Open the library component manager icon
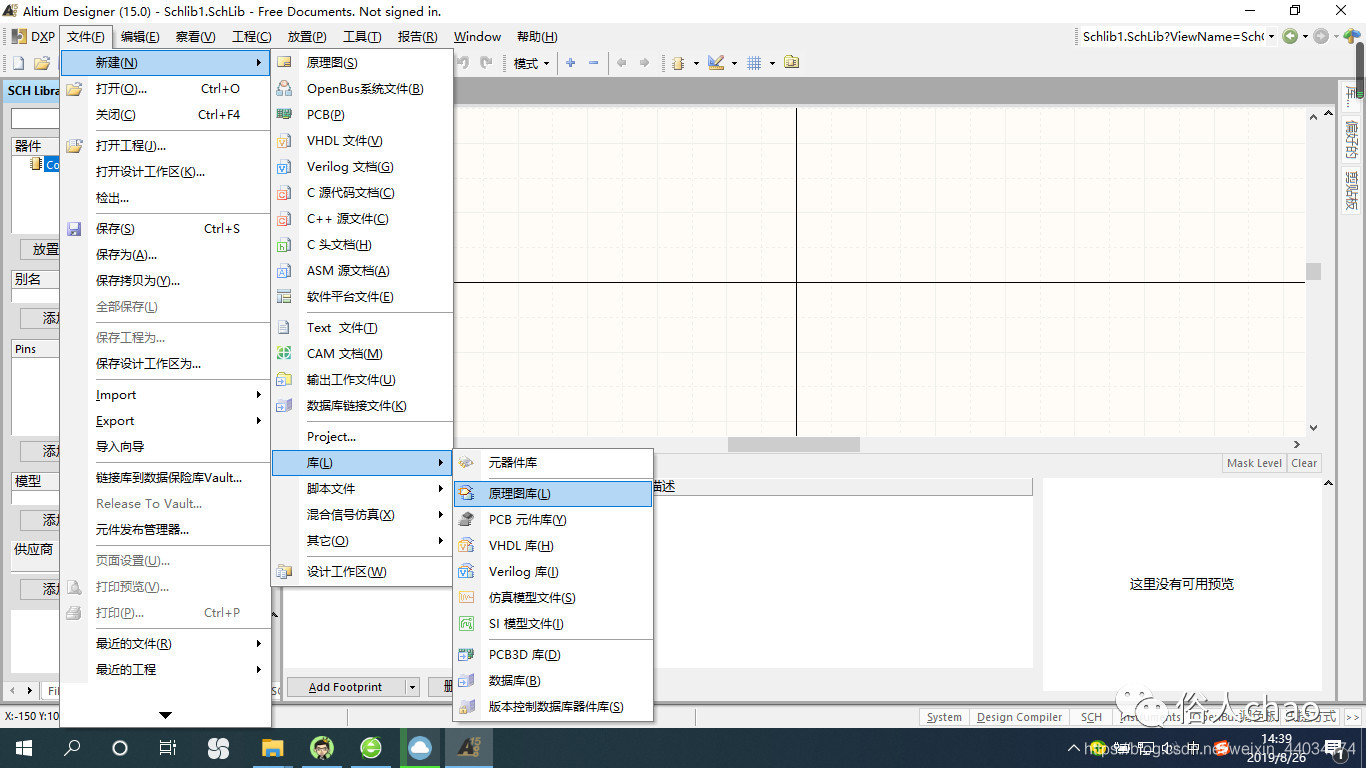This screenshot has width=1366, height=768. click(792, 63)
